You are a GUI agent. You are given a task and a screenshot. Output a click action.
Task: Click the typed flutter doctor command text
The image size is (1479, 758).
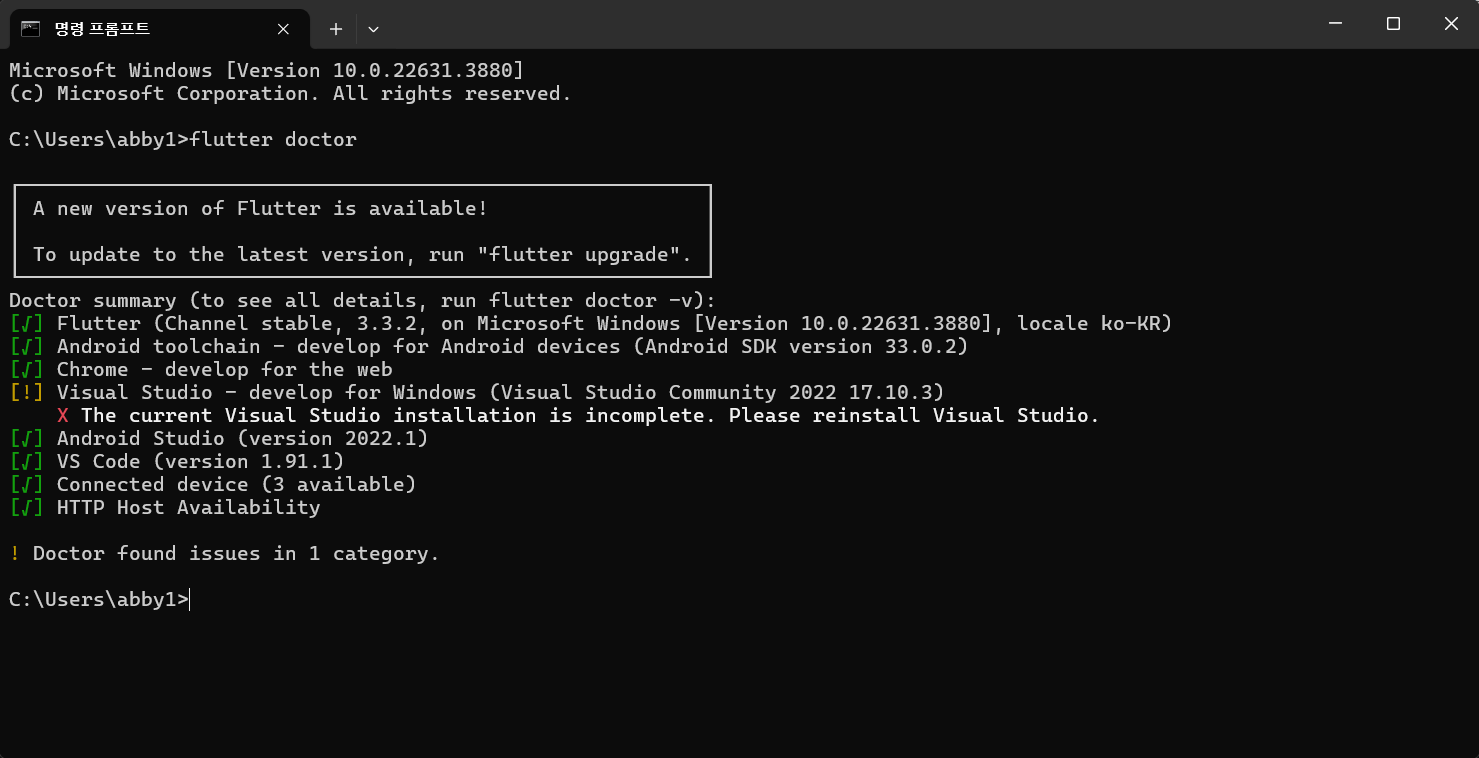(x=273, y=140)
